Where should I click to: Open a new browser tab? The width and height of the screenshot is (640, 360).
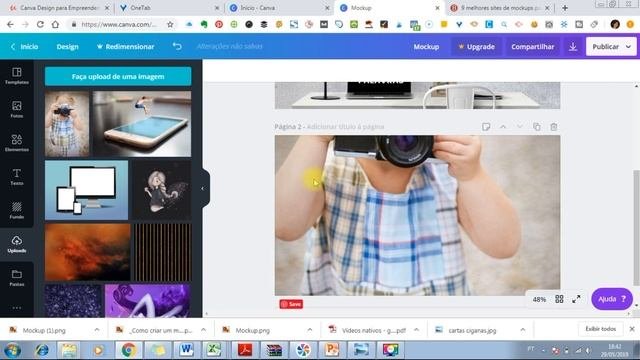[x=565, y=8]
